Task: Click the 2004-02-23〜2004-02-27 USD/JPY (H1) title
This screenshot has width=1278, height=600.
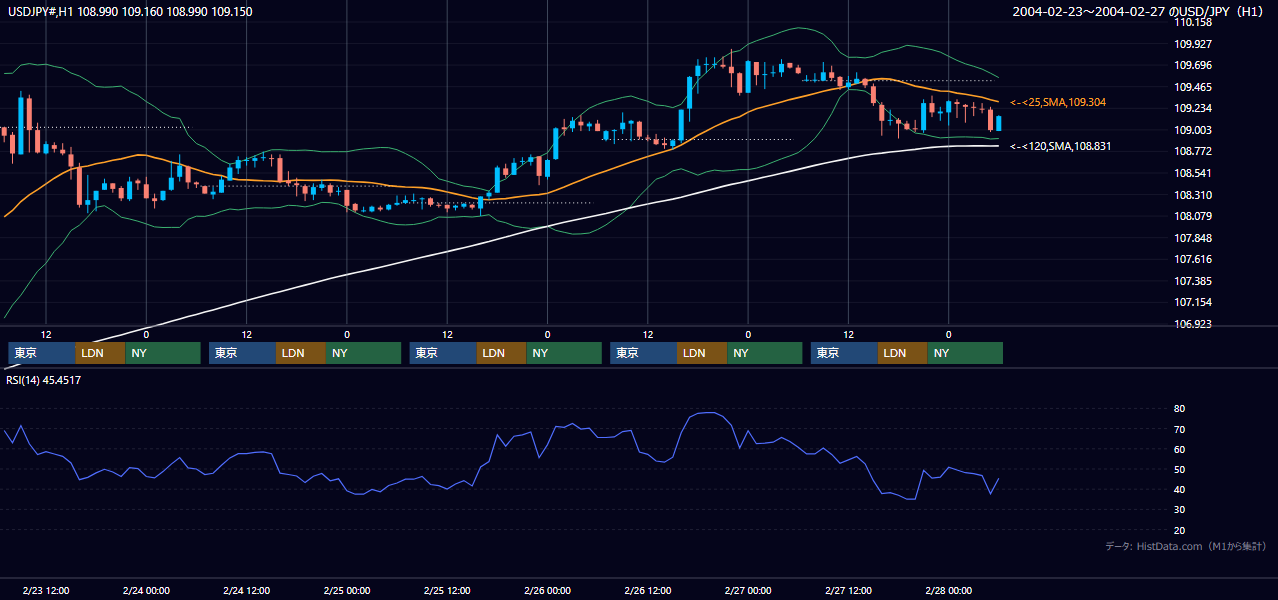Action: [1140, 11]
